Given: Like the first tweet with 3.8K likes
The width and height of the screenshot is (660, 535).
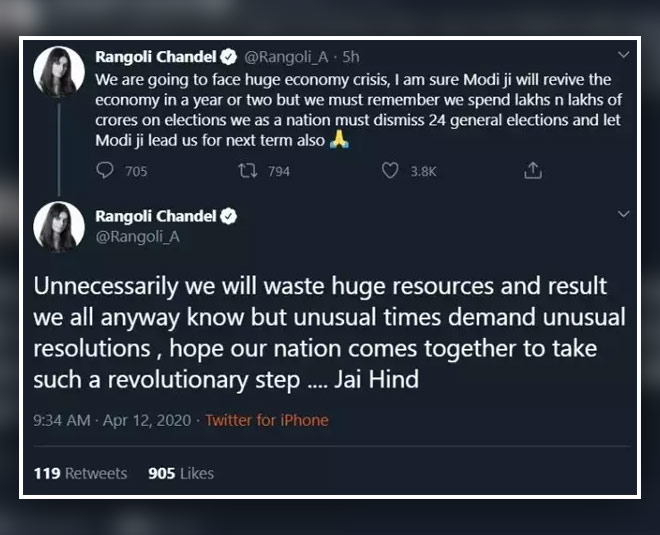Looking at the screenshot, I should pyautogui.click(x=391, y=171).
